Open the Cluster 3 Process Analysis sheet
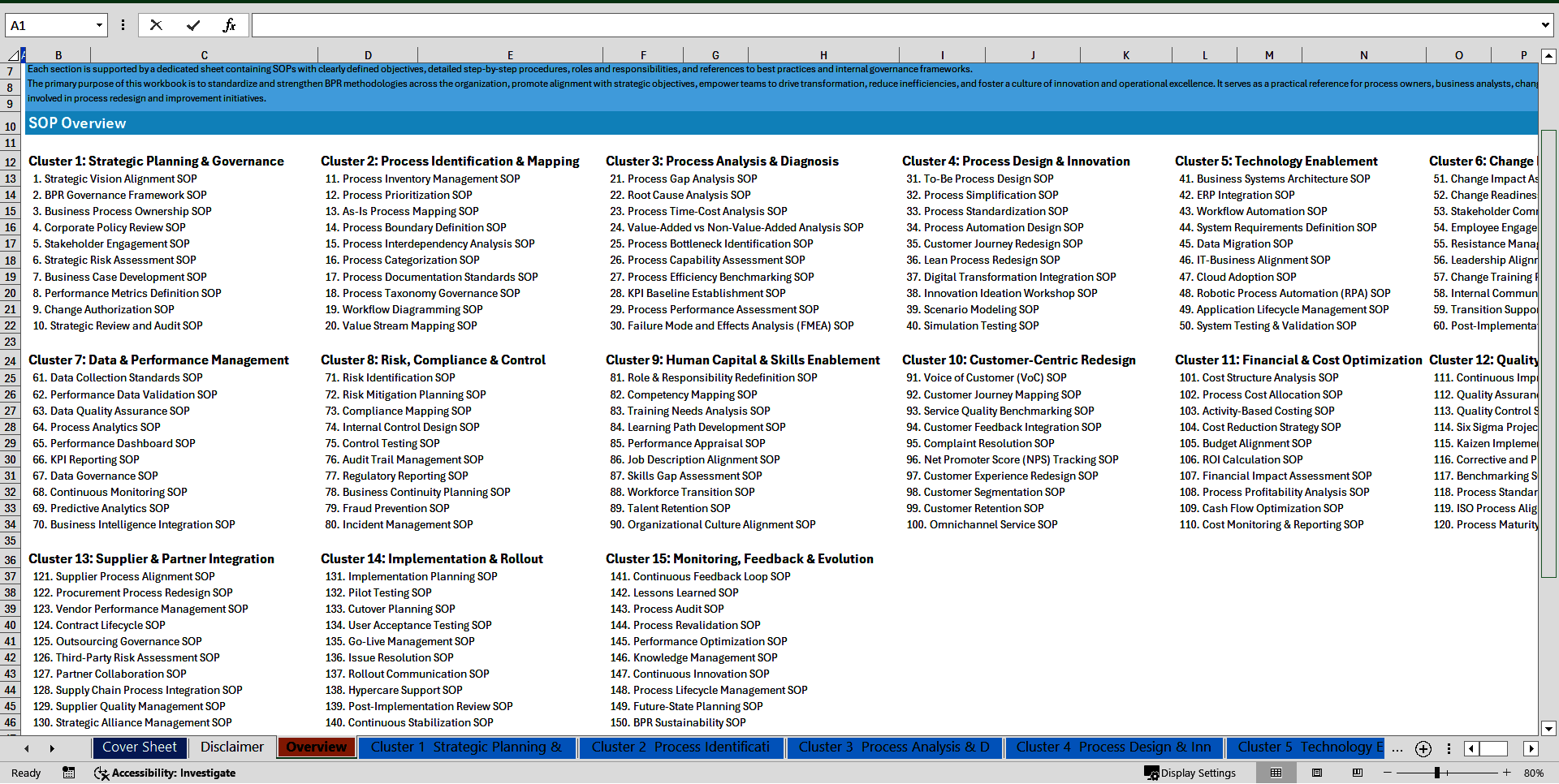 point(894,747)
